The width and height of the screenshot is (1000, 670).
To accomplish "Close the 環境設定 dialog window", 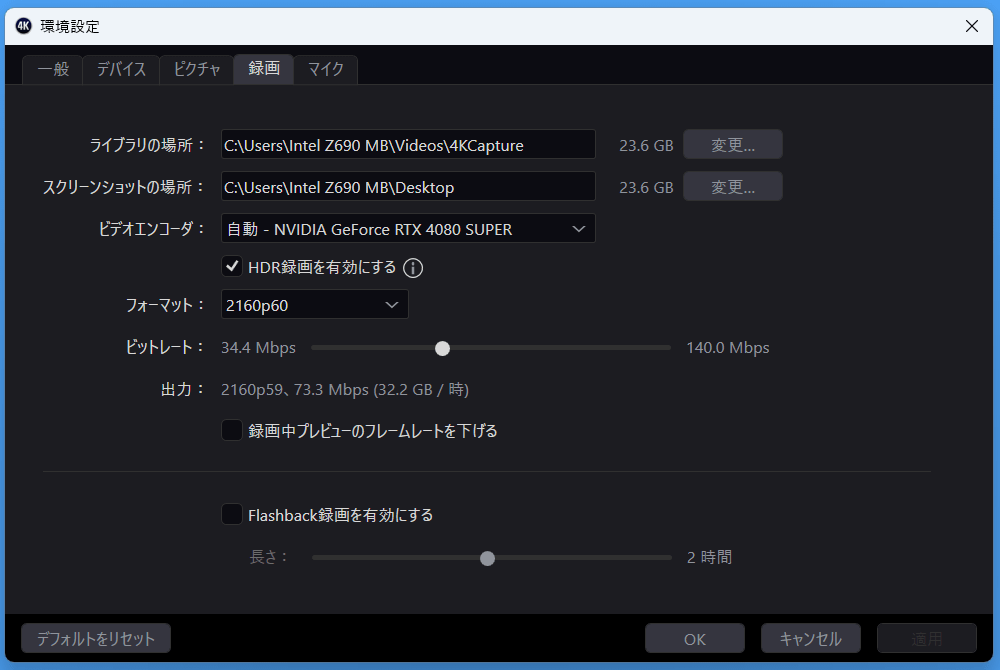I will pyautogui.click(x=971, y=26).
